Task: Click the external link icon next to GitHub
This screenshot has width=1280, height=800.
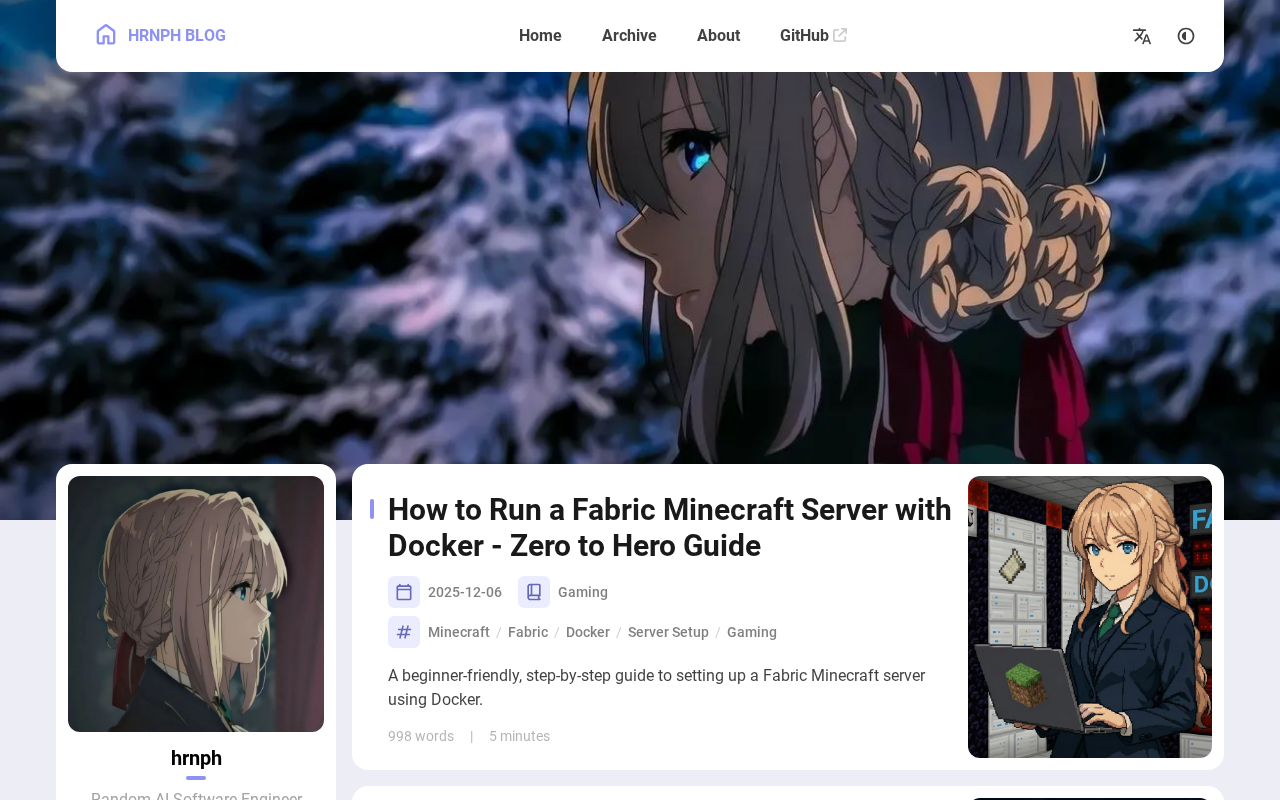Action: [x=840, y=35]
